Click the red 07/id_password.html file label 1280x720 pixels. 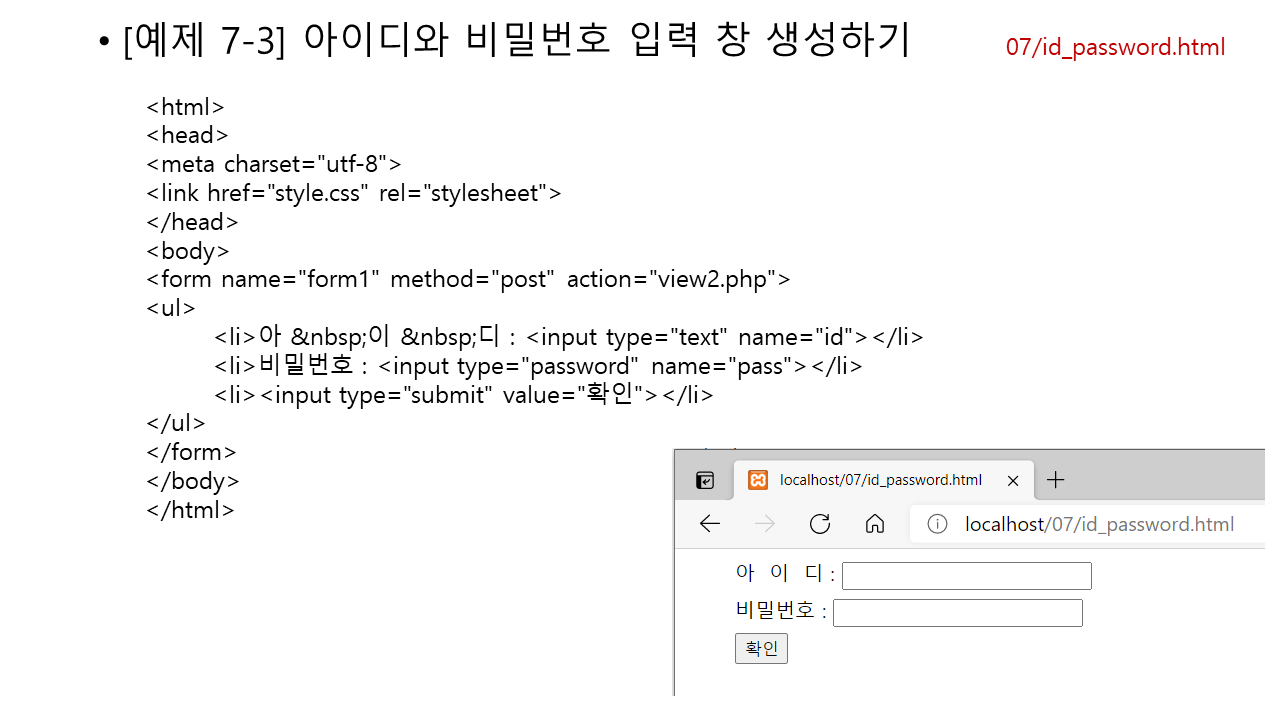point(1115,47)
